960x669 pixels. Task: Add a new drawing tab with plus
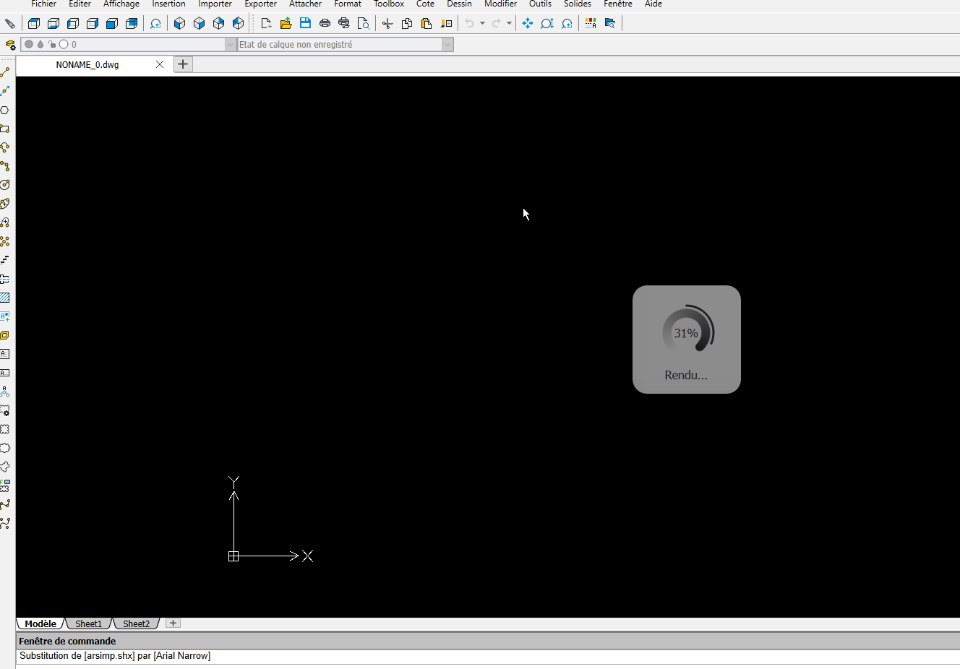coord(182,64)
